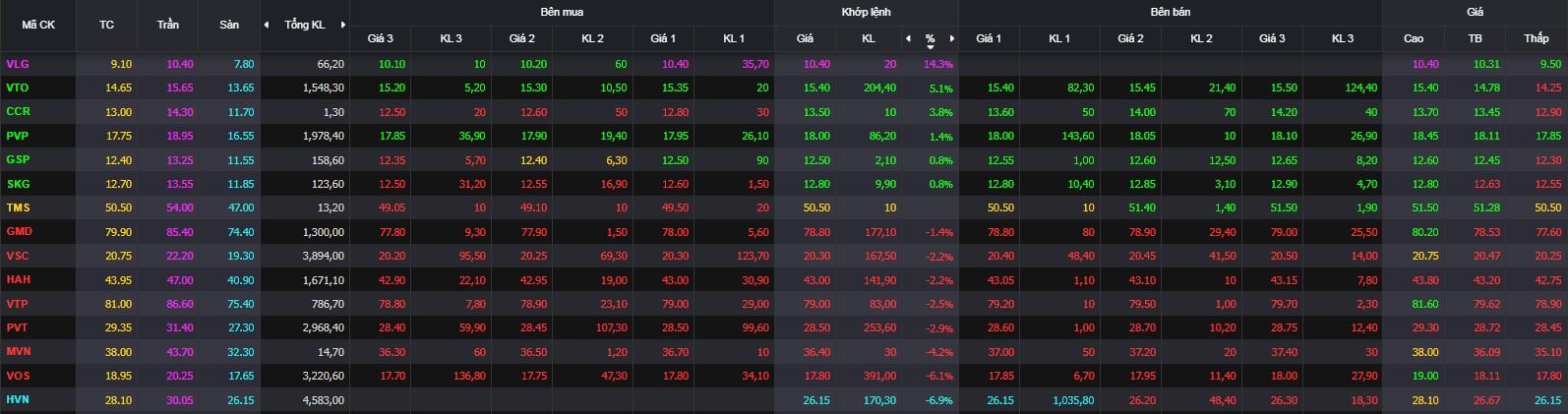This screenshot has width=1568, height=414.
Task: Click the TB column header
Action: tap(1475, 38)
